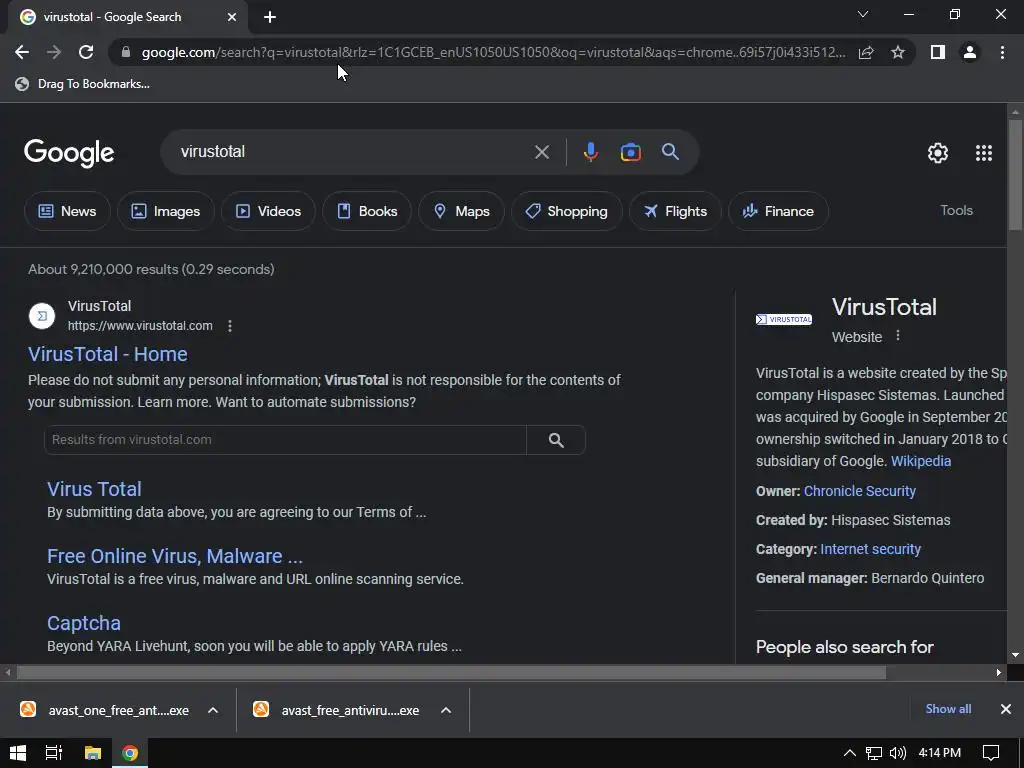
Task: Submit search with the magnifier icon
Action: coord(671,152)
